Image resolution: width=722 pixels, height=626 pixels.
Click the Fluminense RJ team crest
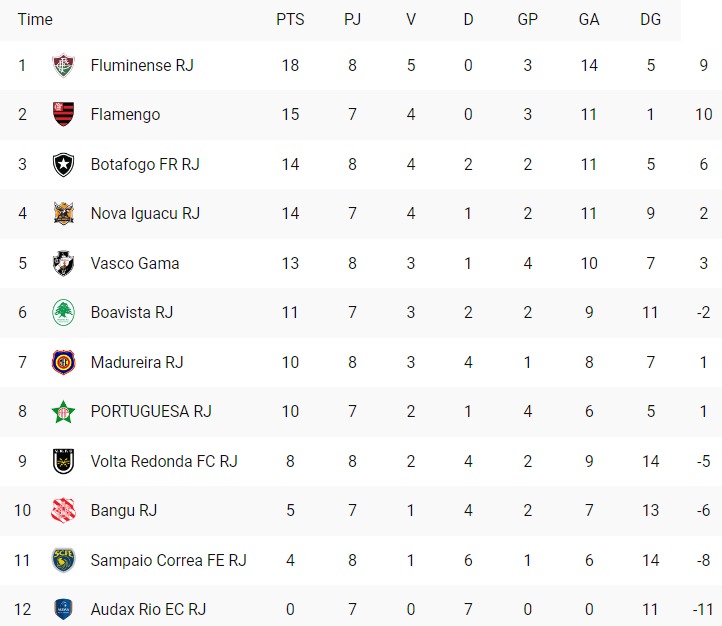[x=64, y=65]
